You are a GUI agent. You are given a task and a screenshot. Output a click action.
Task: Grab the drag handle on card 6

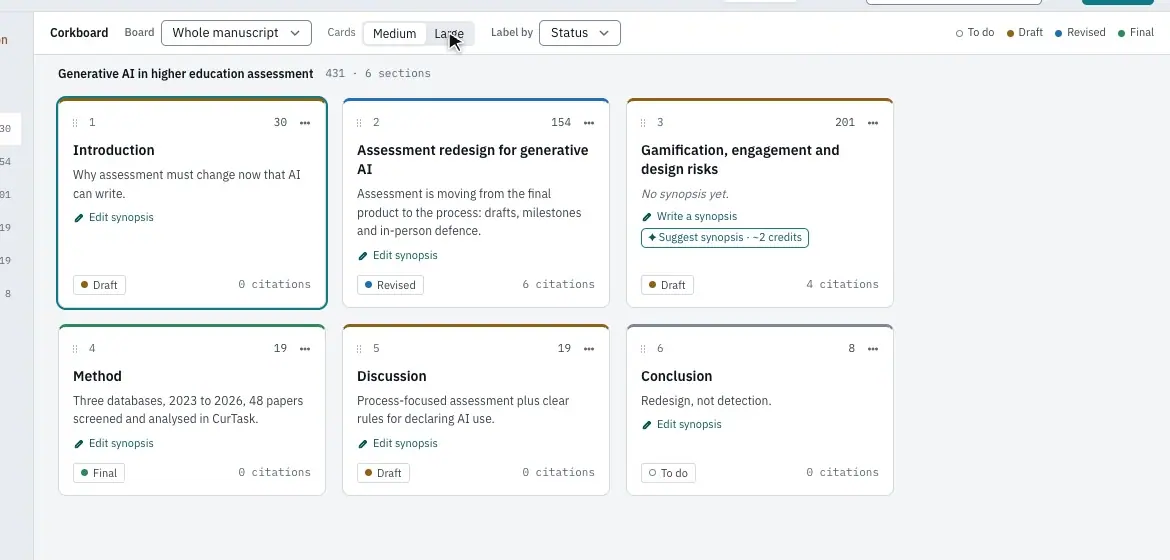(x=642, y=349)
